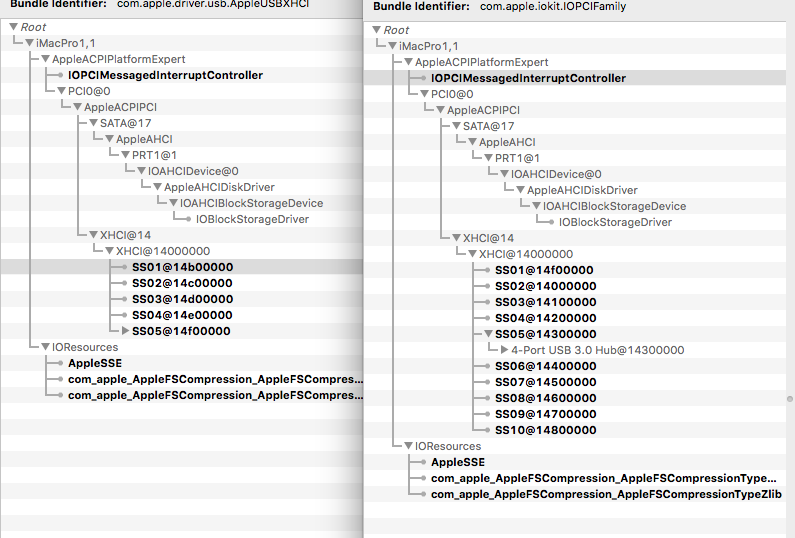Collapse XHCI@14000000 in right window
795x538 pixels.
[473, 254]
